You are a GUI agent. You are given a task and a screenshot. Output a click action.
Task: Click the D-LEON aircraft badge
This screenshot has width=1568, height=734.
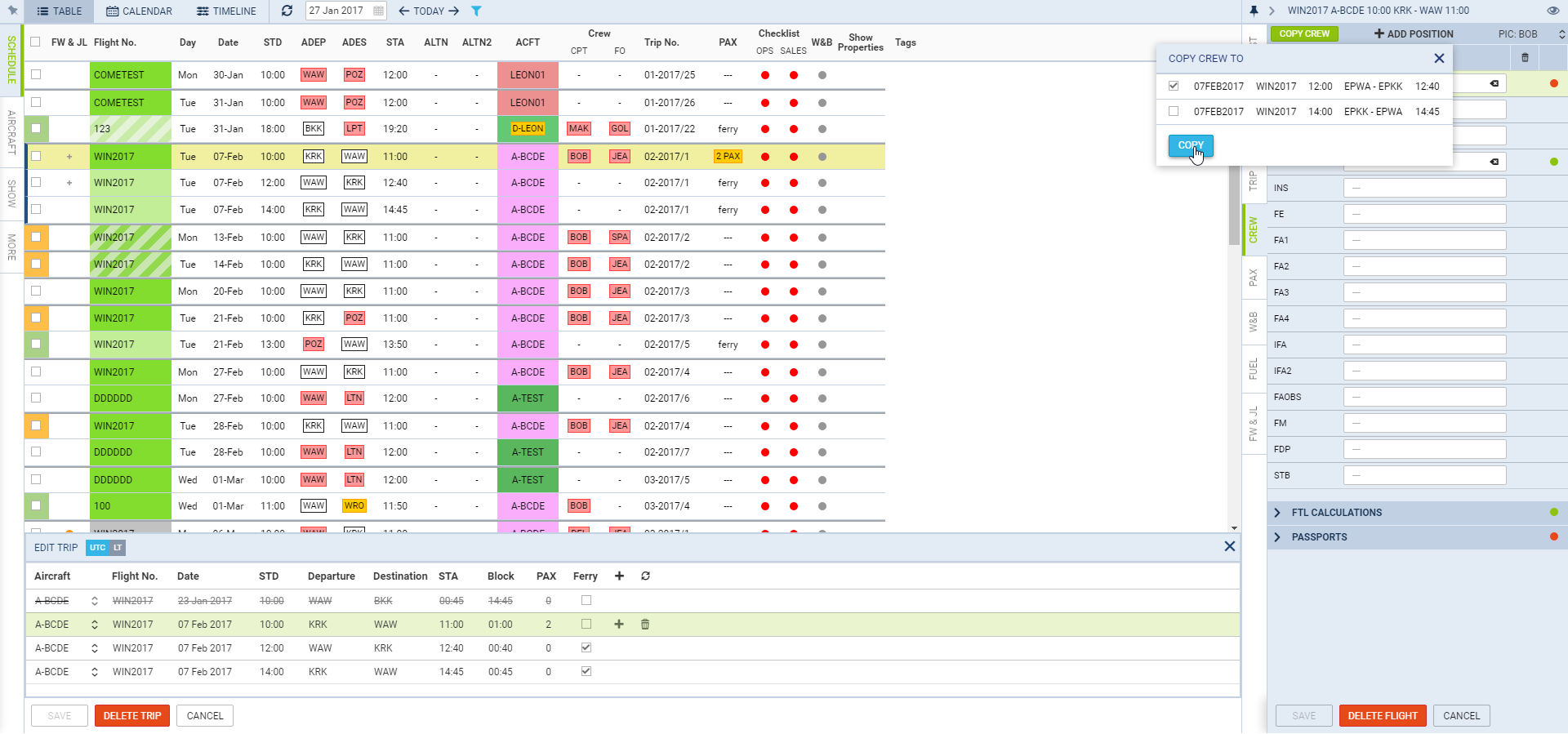click(528, 128)
